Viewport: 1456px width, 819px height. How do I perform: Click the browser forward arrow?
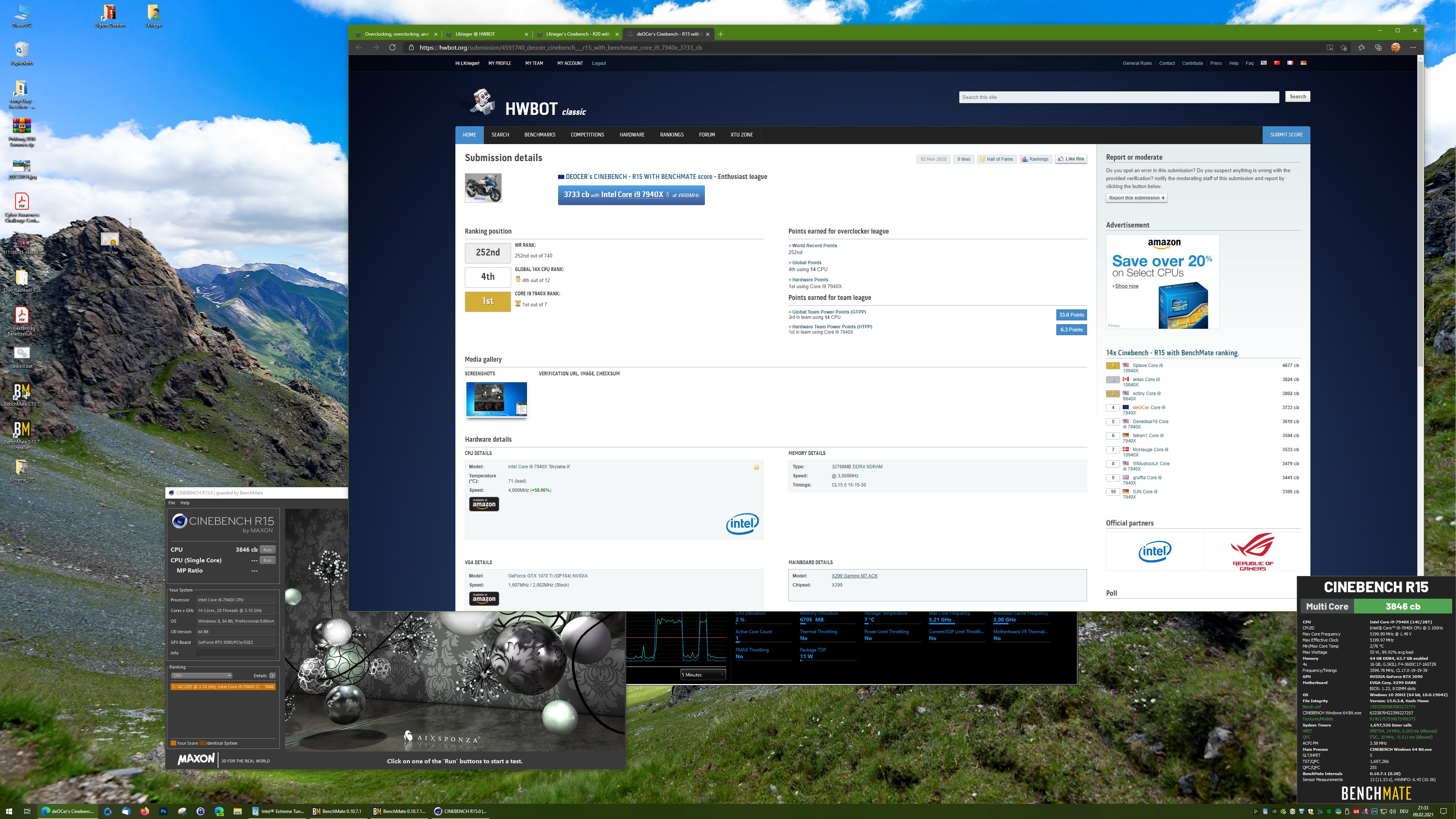point(376,47)
